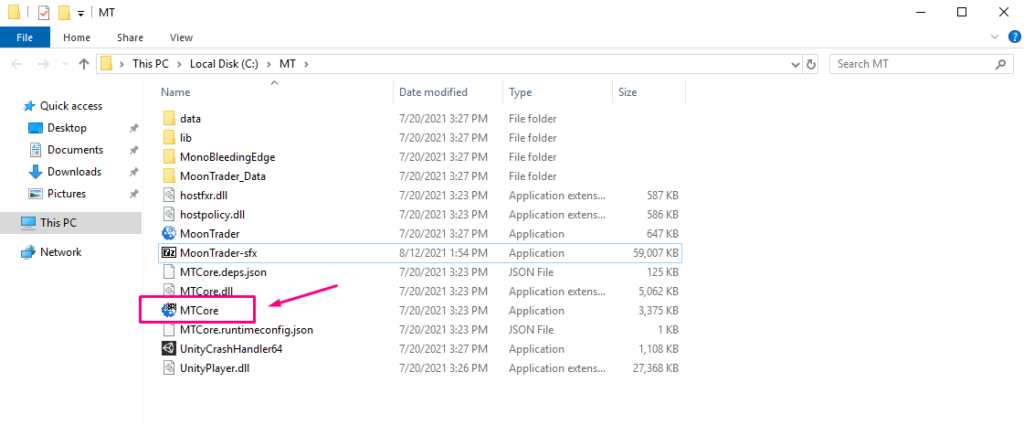The height and width of the screenshot is (425, 1024).
Task: Click the UnityPlayer.dll file icon
Action: [168, 368]
